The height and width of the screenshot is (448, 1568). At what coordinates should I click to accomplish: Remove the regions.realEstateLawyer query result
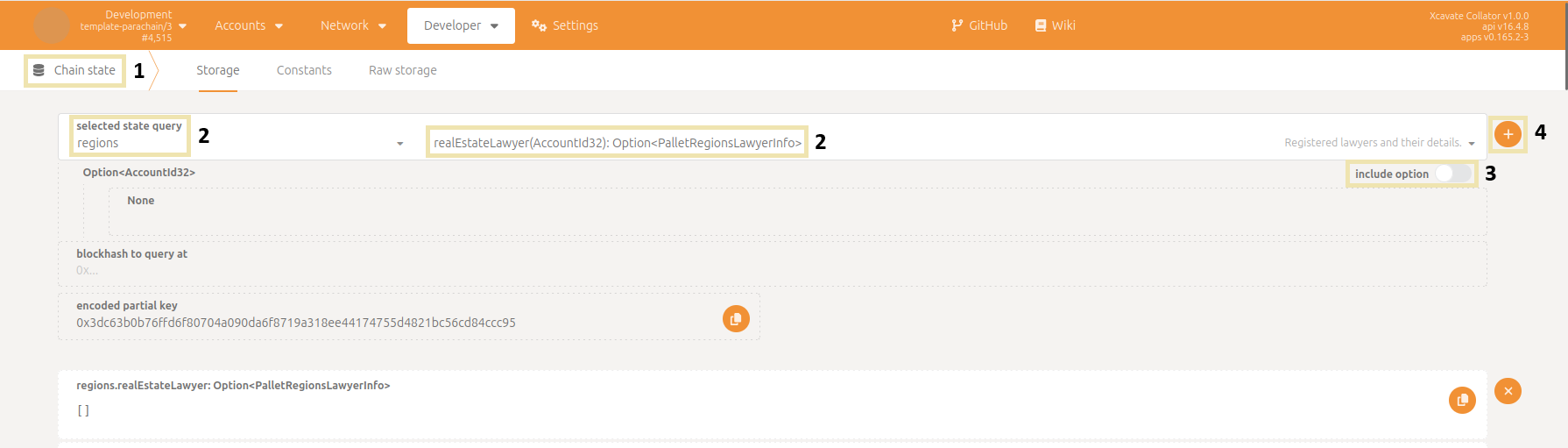click(x=1508, y=391)
